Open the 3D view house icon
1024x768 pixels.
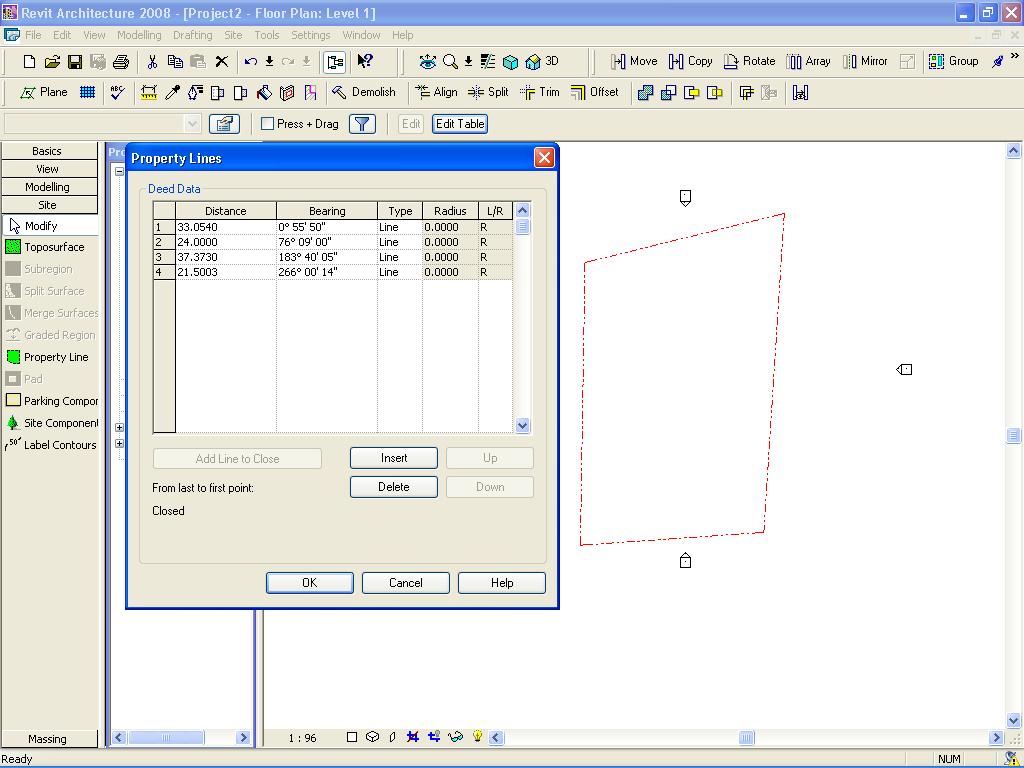pos(533,62)
